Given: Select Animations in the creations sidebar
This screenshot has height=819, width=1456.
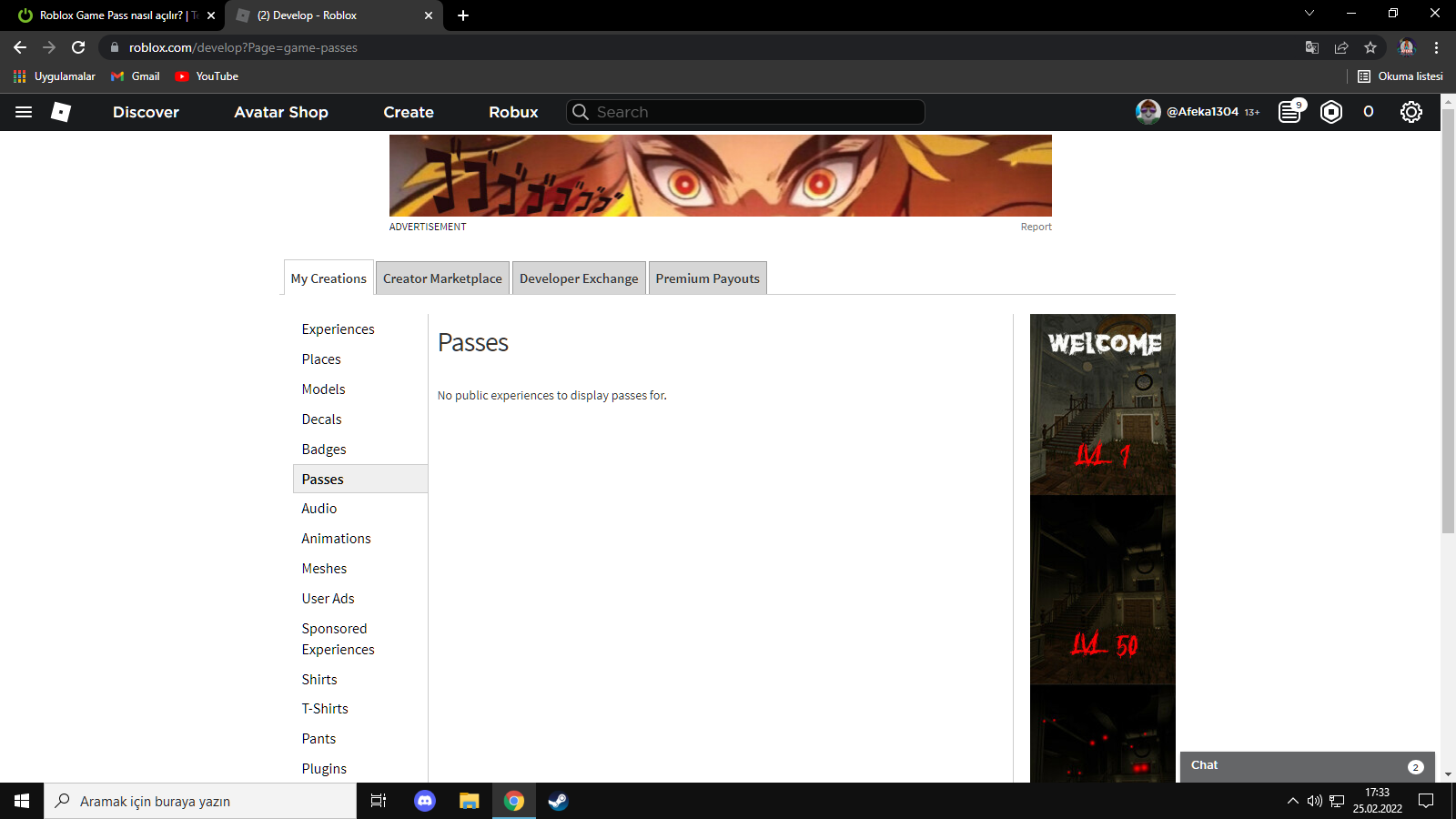Looking at the screenshot, I should 337,539.
